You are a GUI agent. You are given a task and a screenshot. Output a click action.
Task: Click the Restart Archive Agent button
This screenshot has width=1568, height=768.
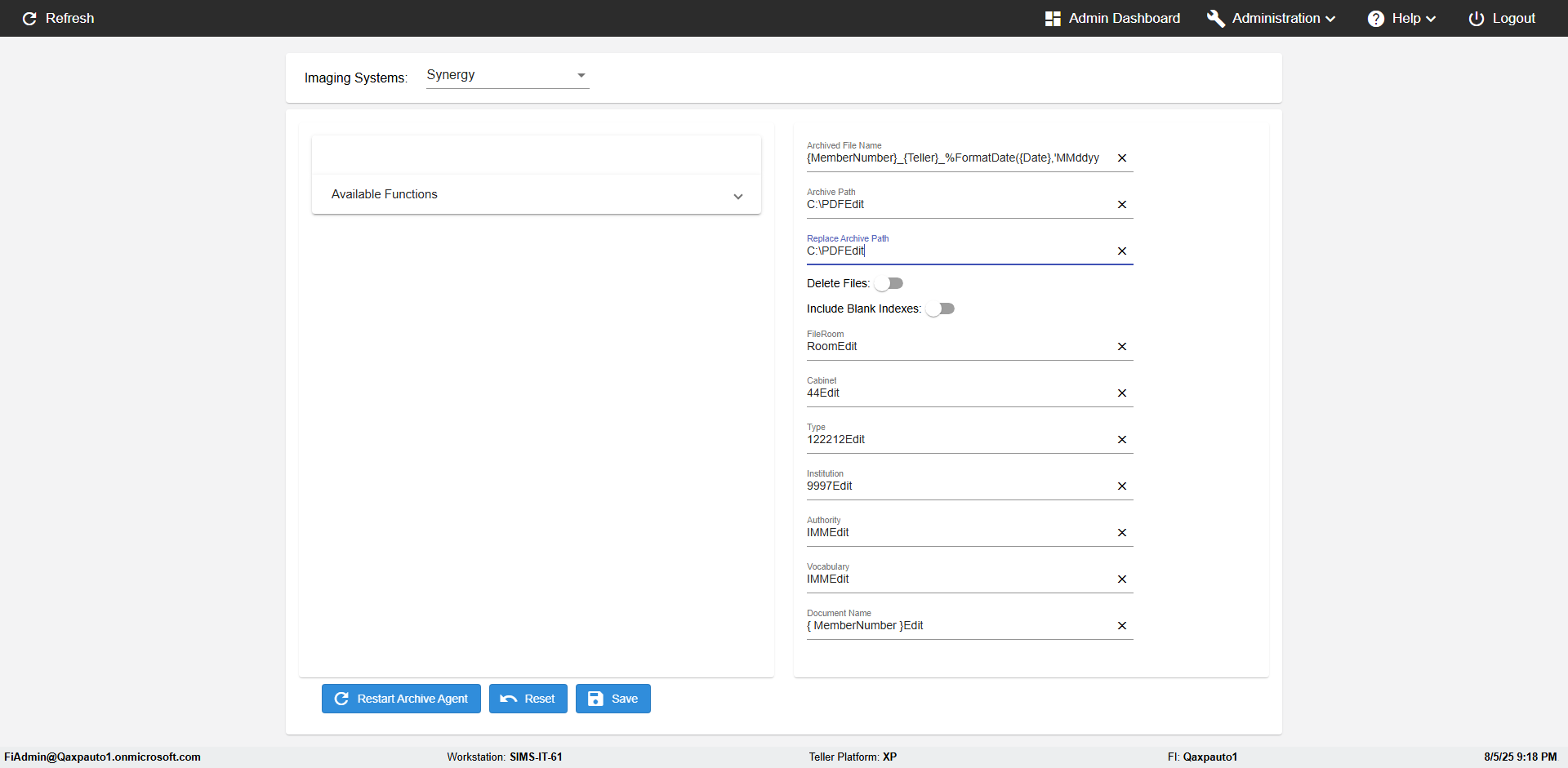pos(401,699)
